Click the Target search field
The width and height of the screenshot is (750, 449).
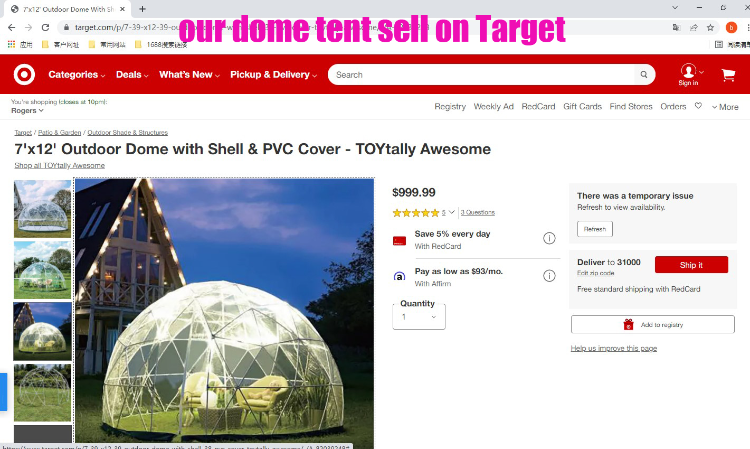click(x=483, y=75)
